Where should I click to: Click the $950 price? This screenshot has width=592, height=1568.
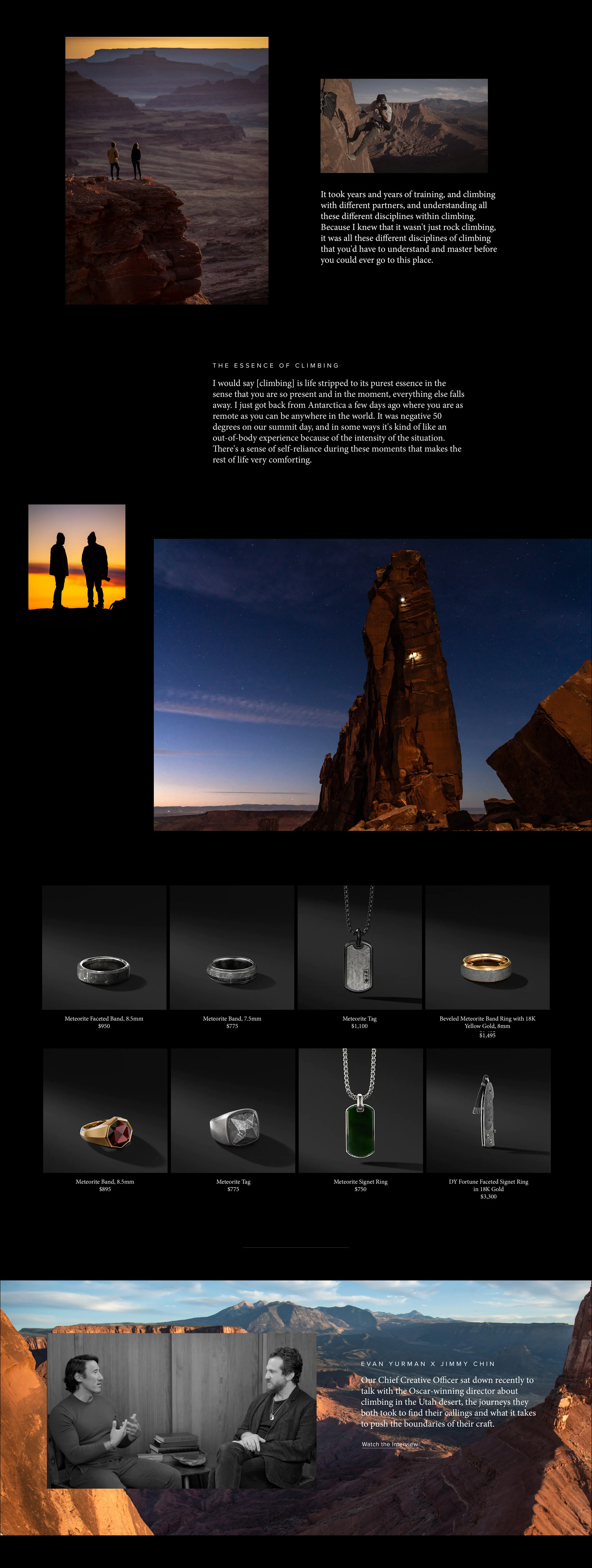click(x=104, y=1026)
